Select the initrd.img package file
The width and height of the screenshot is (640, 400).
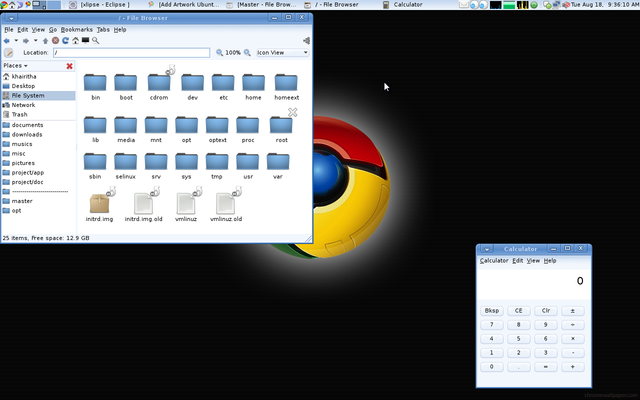click(x=100, y=204)
